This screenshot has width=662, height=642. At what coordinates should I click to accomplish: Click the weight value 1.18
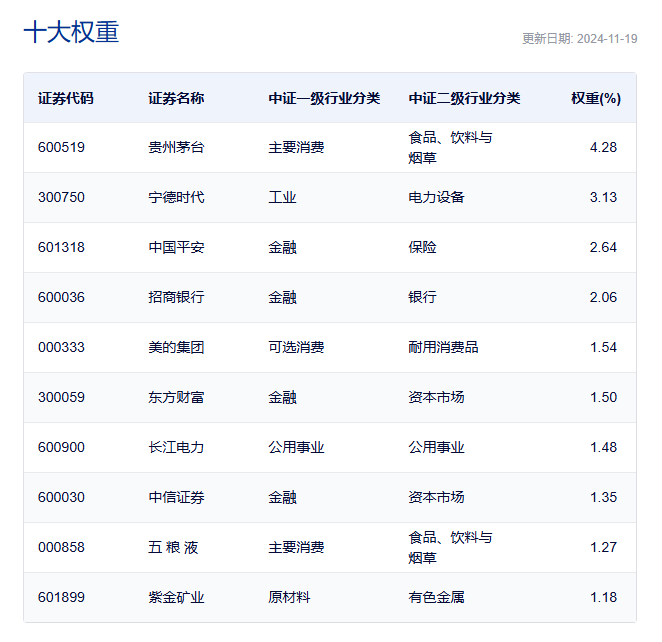tap(603, 597)
